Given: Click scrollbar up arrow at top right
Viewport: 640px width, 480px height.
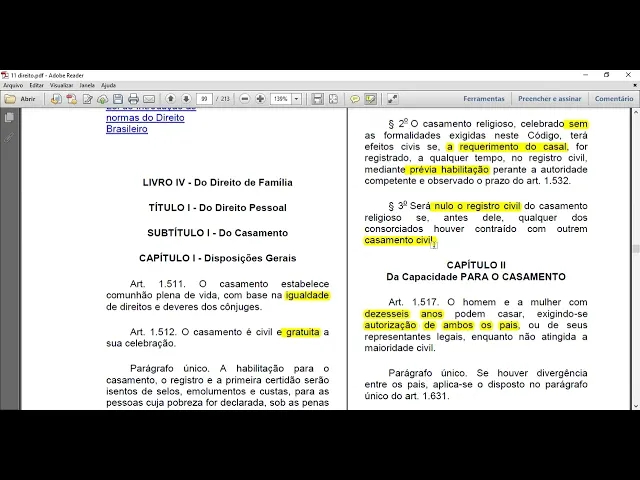Looking at the screenshot, I should pyautogui.click(x=636, y=112).
